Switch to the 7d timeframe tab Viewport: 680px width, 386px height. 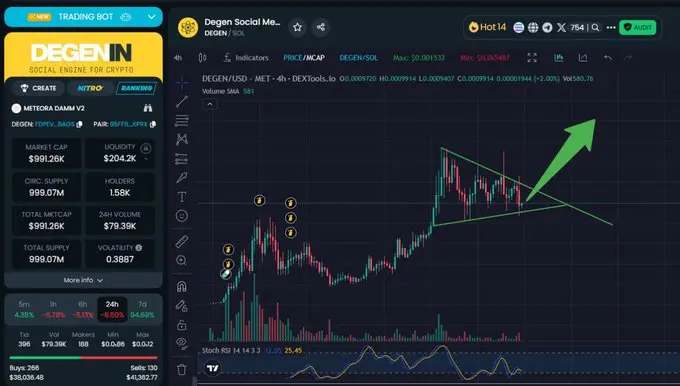coord(142,309)
